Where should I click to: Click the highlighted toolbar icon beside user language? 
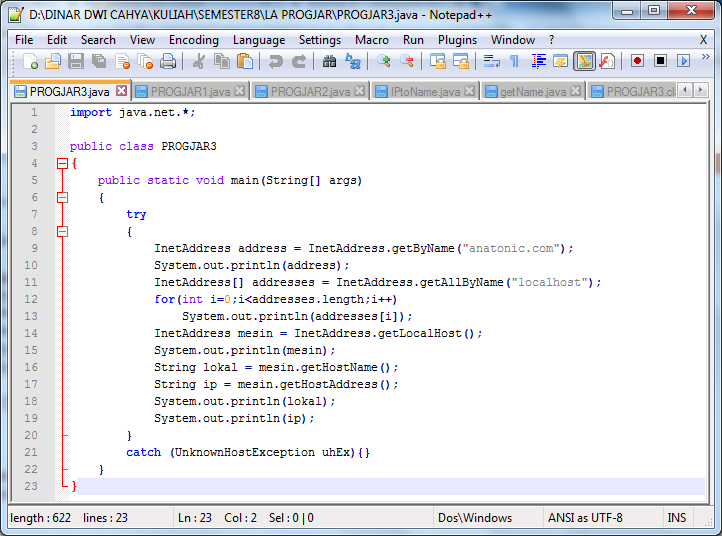tap(584, 61)
